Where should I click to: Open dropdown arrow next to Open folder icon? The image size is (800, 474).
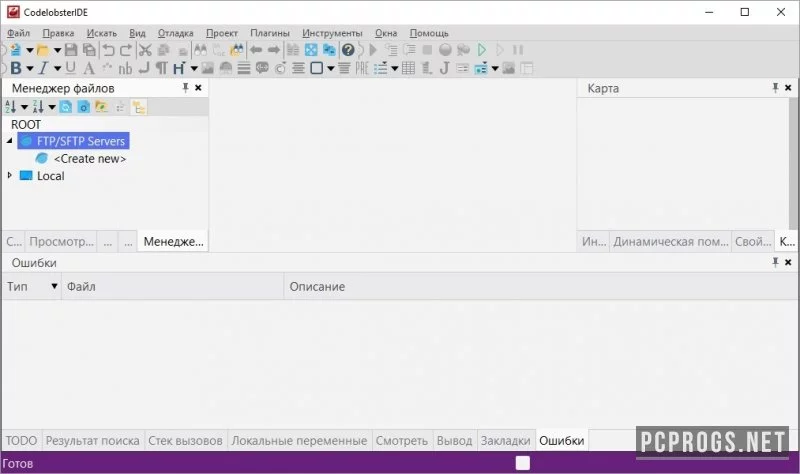click(x=57, y=50)
